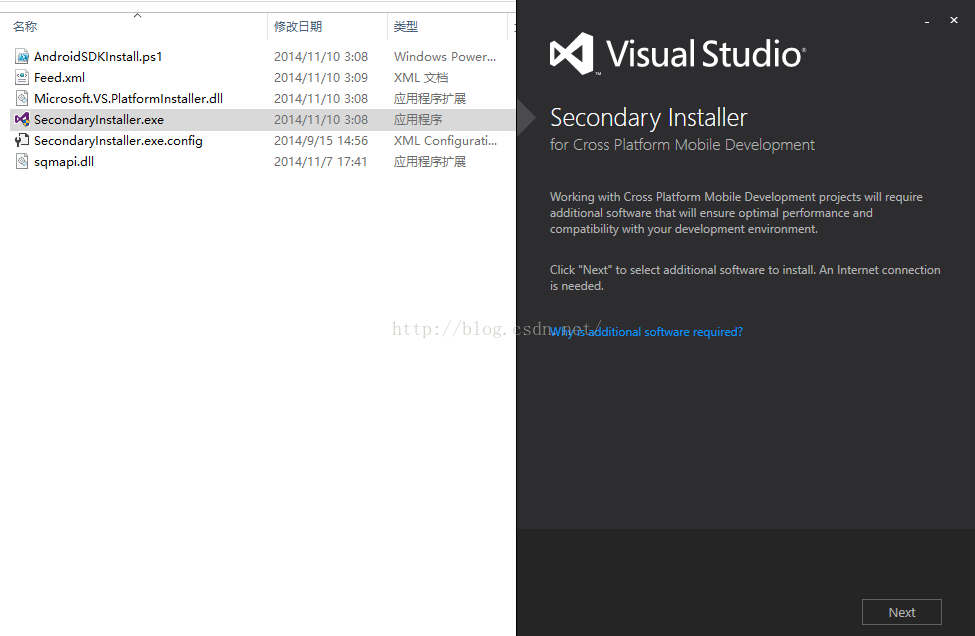Minimize the Secondary Installer window
The image size is (975, 636).
coord(927,21)
